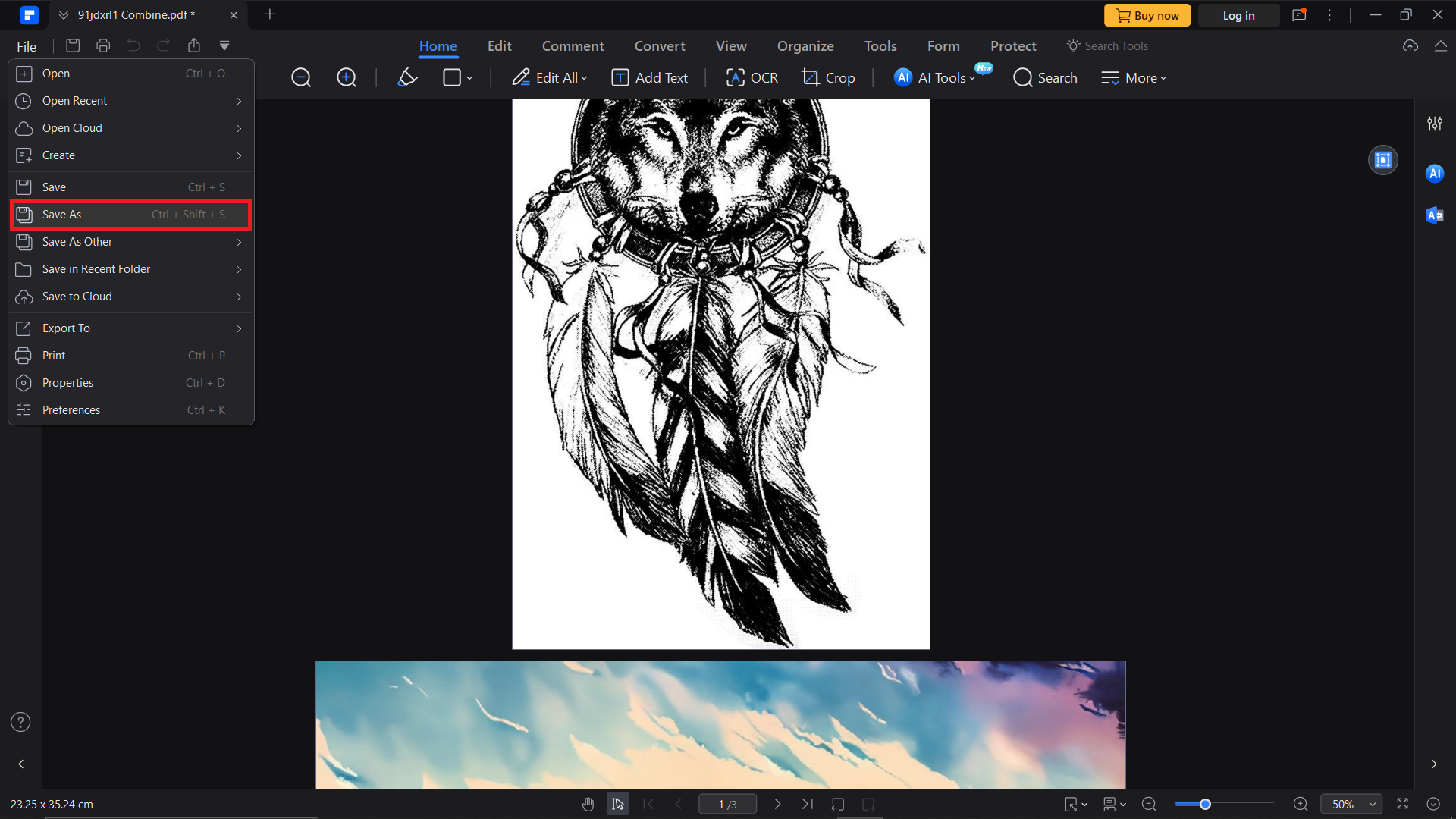1456x819 pixels.
Task: Expand the Export To submenu
Action: 130,328
